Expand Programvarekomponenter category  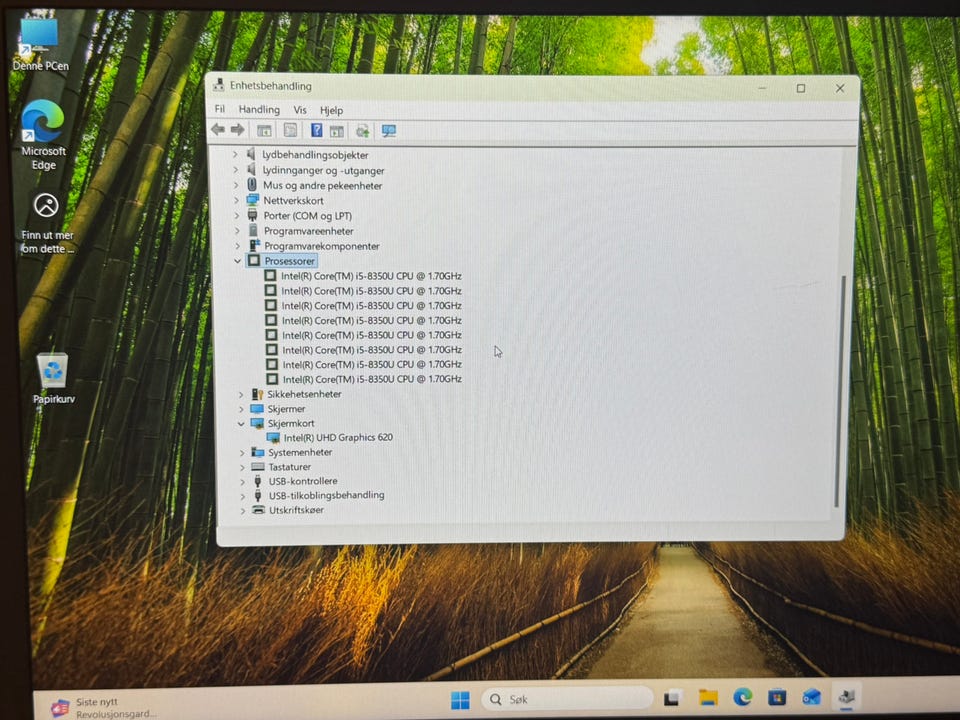pos(238,246)
